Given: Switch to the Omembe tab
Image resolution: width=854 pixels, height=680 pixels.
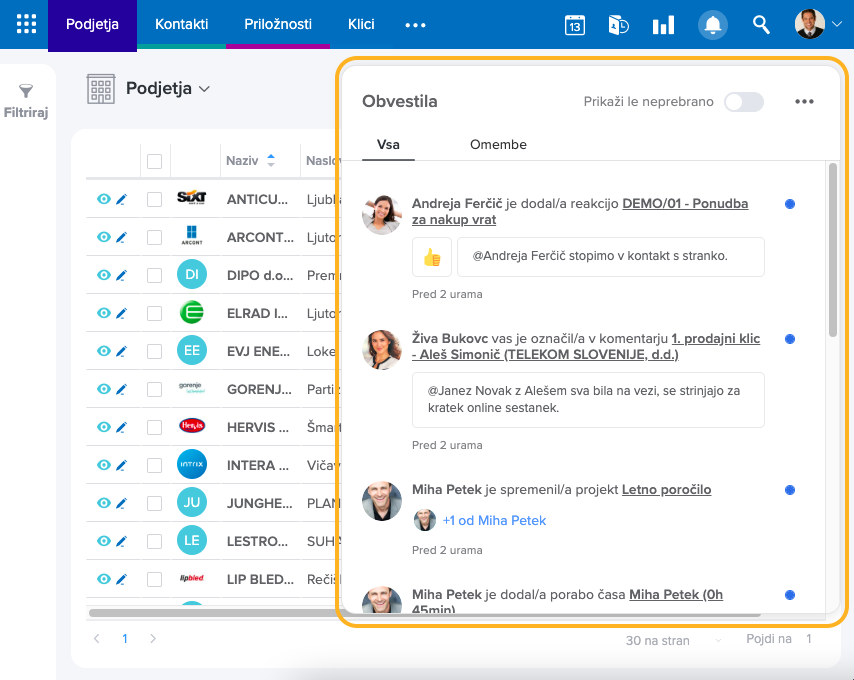Looking at the screenshot, I should point(498,144).
